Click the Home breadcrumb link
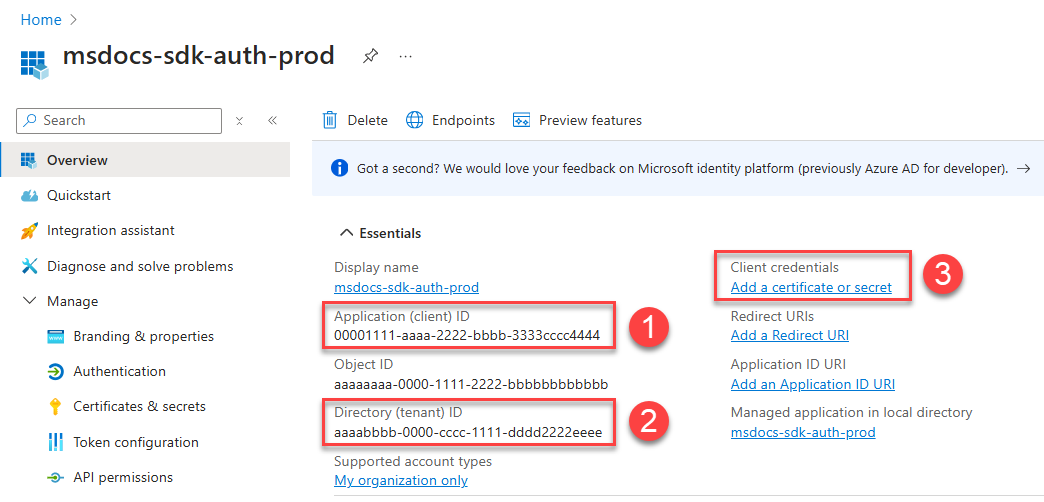Viewport: 1044px width, 502px height. click(x=41, y=20)
